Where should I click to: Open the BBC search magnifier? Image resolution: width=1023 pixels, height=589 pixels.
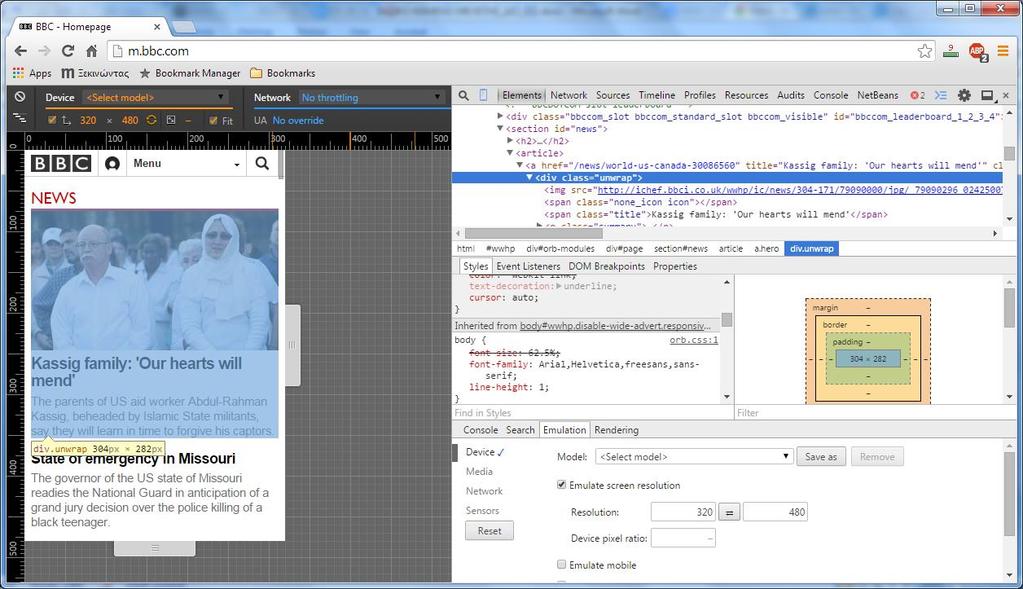tap(262, 163)
